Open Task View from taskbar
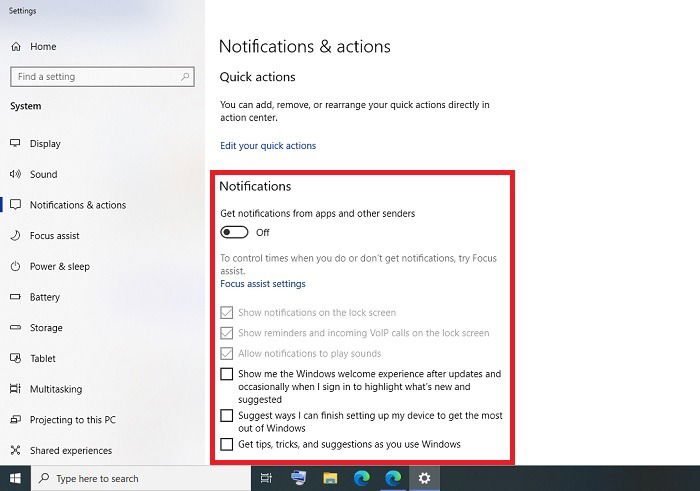700x491 pixels. [266, 478]
